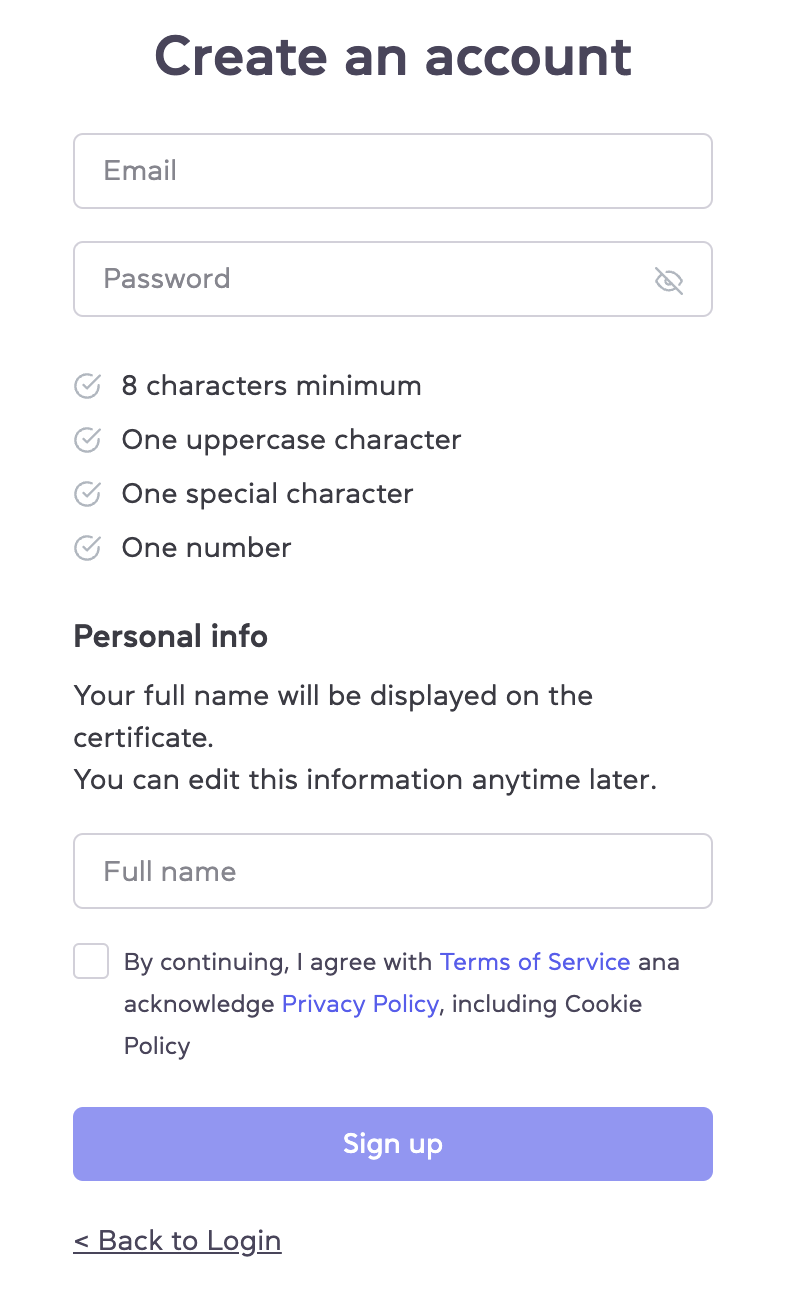Click the One number check icon
788x1306 pixels.
click(x=88, y=548)
